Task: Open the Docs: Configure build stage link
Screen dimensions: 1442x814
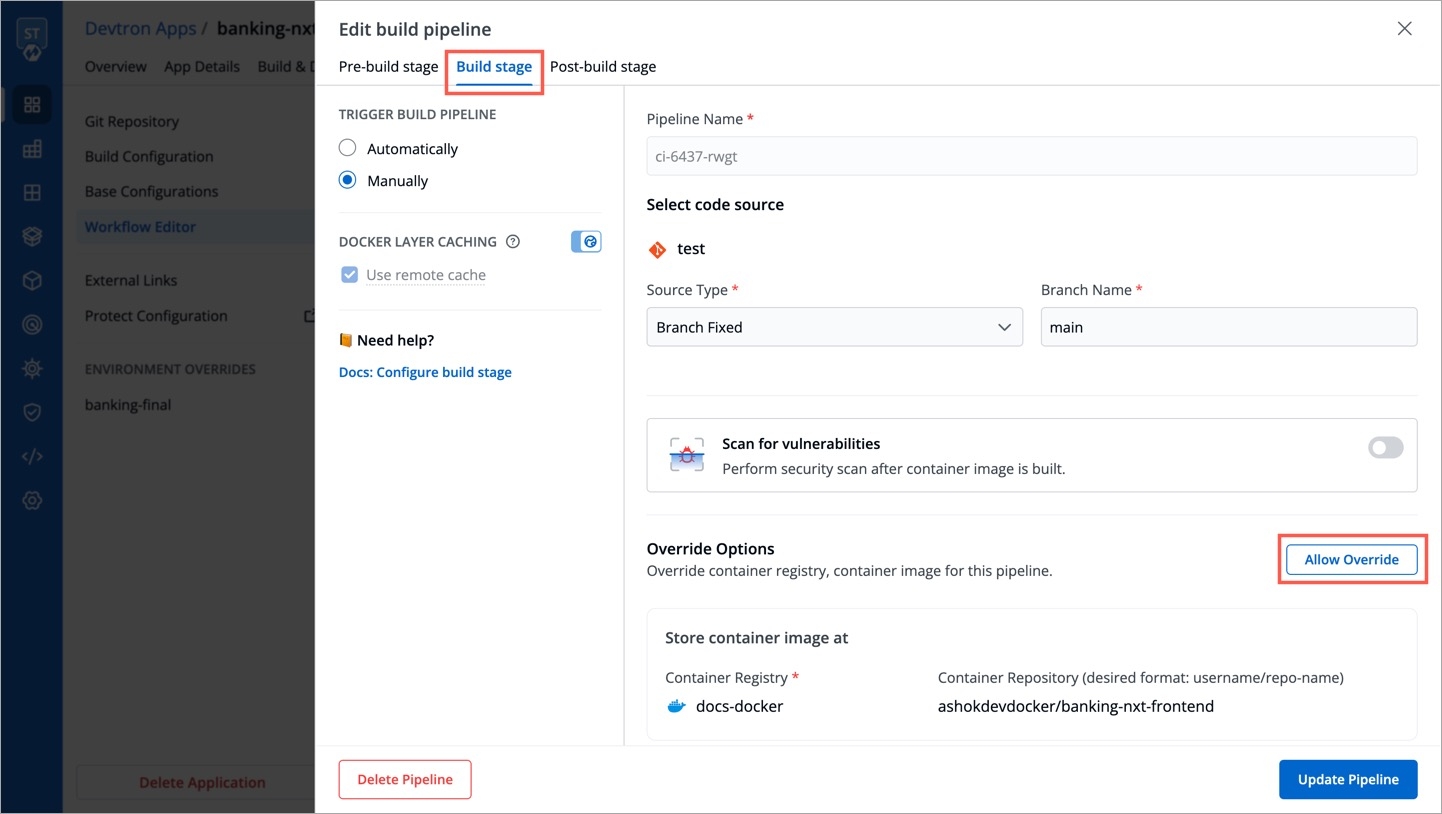Action: 425,372
